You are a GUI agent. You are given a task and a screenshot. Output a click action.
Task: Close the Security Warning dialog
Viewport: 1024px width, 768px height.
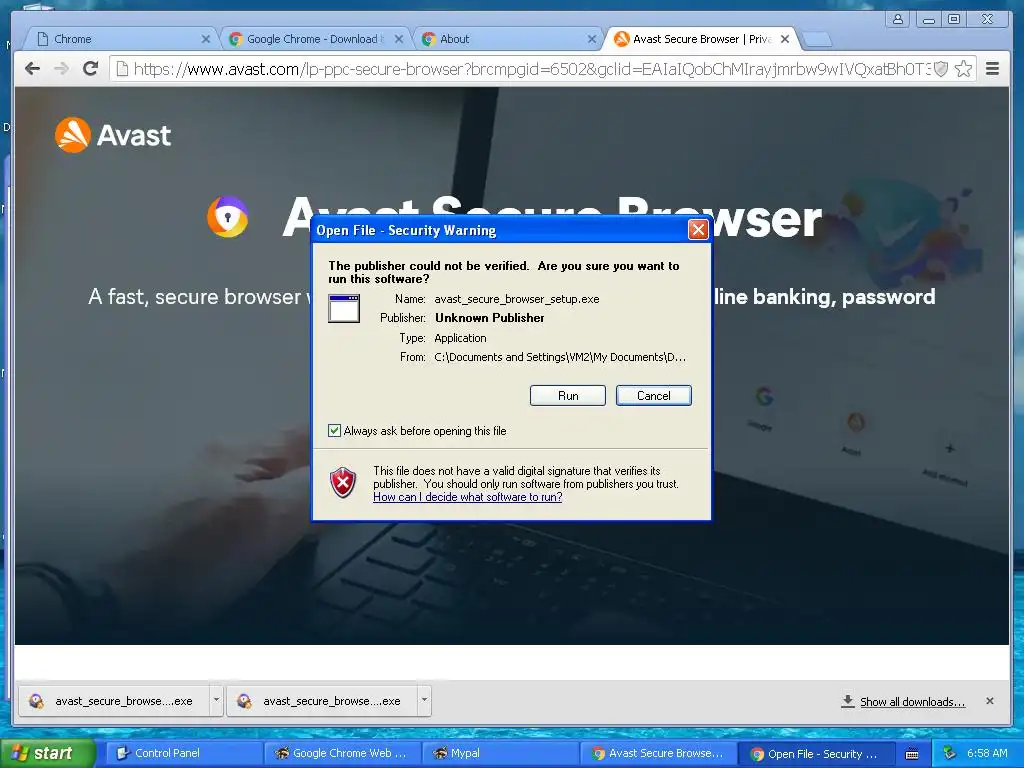pos(697,229)
